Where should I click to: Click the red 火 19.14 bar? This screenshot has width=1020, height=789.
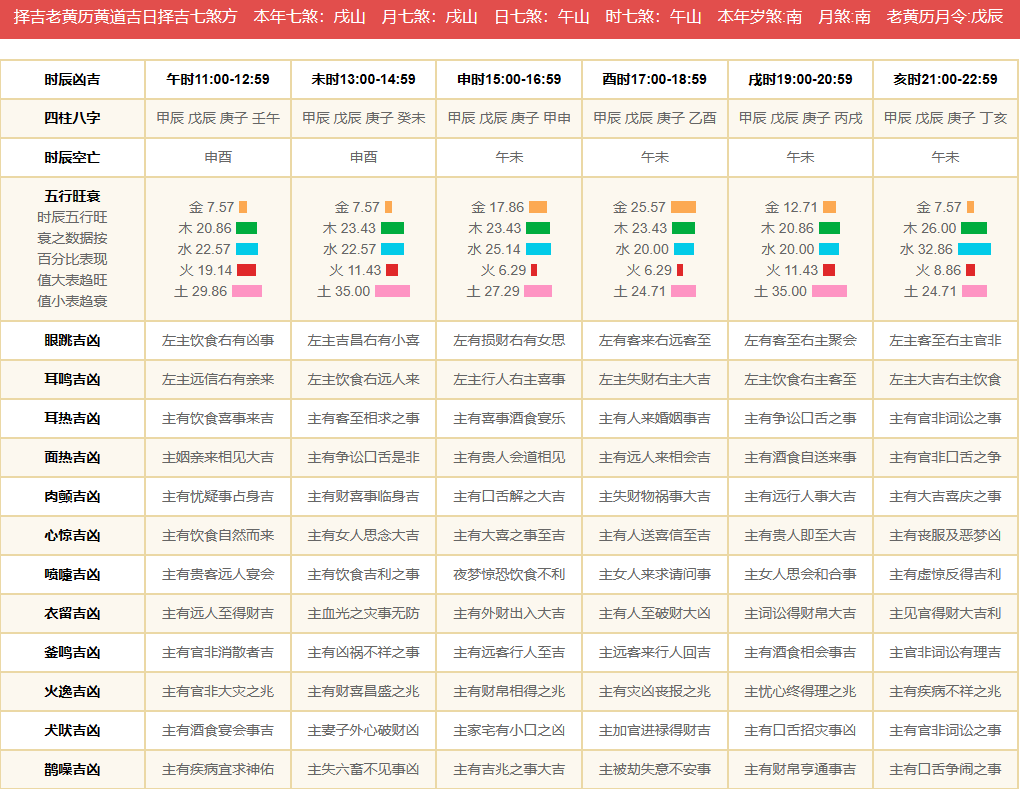(247, 270)
